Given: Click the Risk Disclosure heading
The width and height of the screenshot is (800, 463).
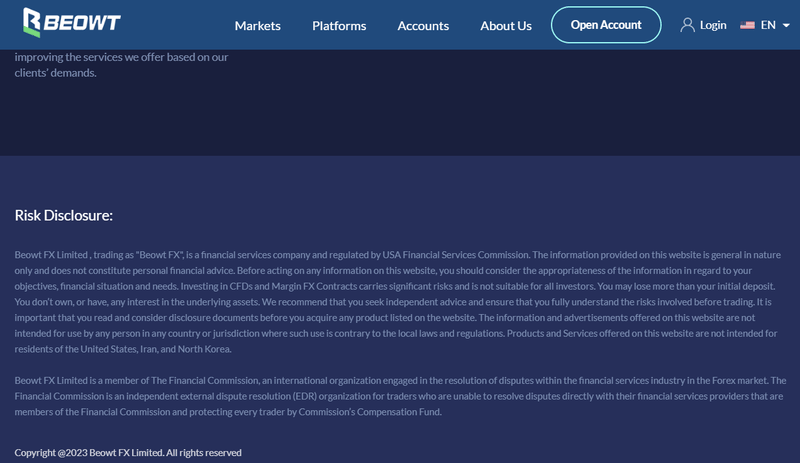Looking at the screenshot, I should tap(64, 215).
